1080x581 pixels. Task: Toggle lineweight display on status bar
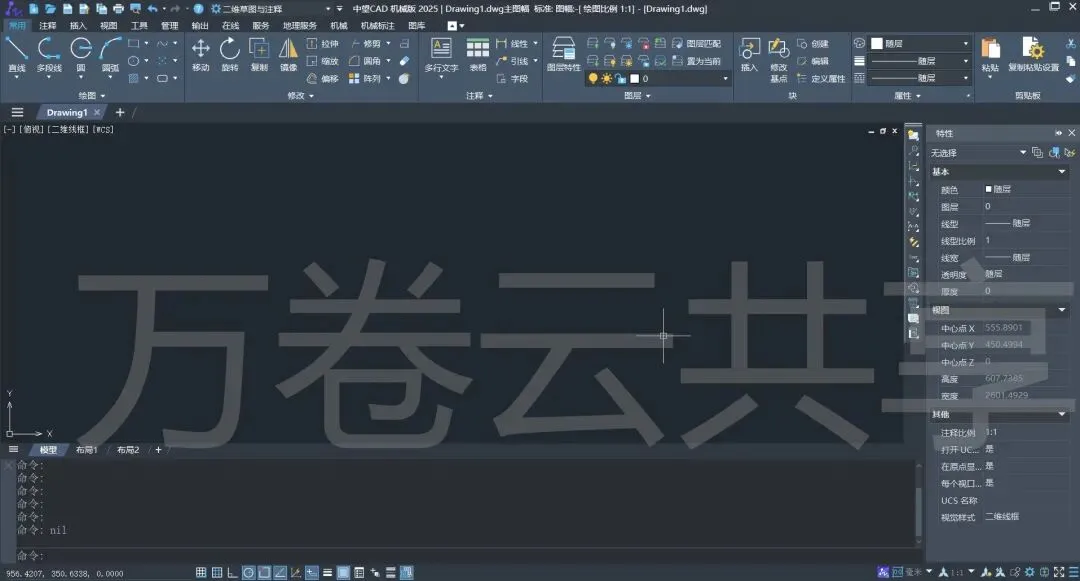point(327,572)
